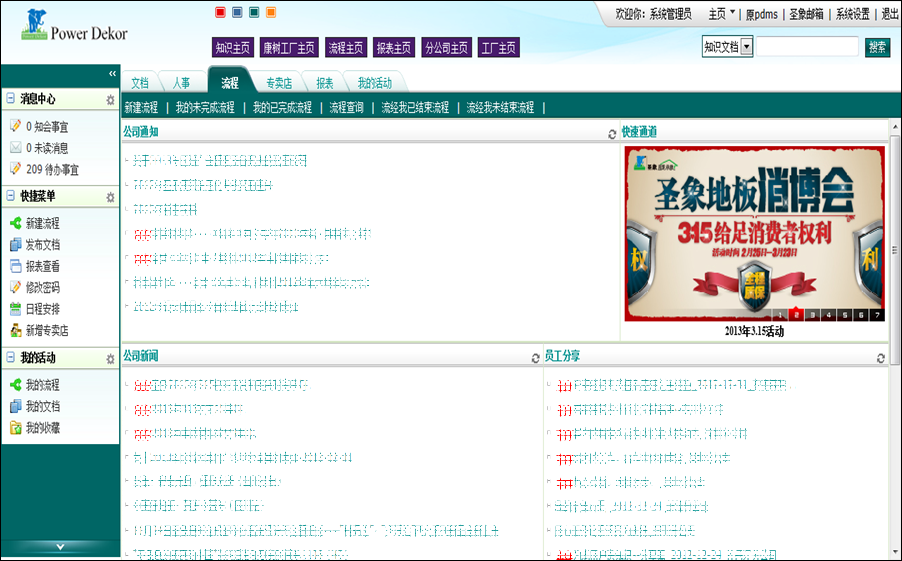Select banner slide number 1
902x561 pixels.
[x=779, y=315]
